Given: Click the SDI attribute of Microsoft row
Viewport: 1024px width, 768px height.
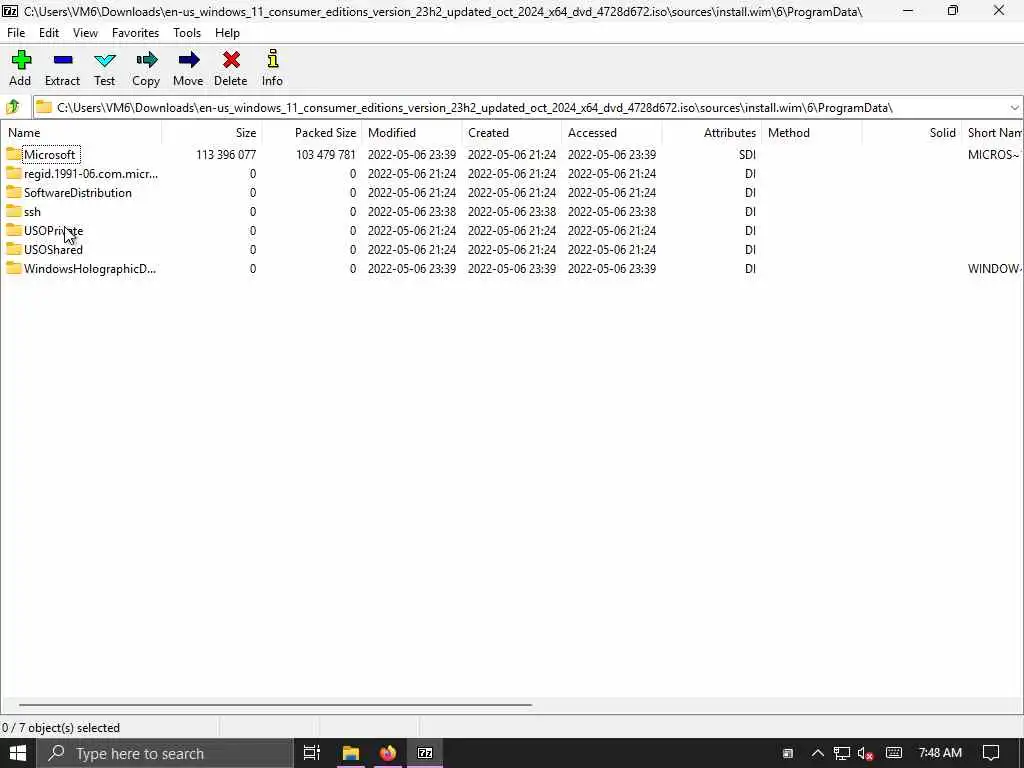Looking at the screenshot, I should (747, 155).
